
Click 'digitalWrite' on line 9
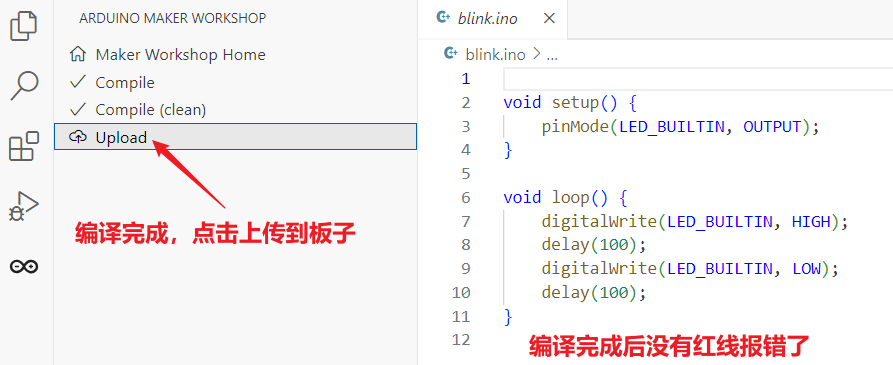(600, 269)
